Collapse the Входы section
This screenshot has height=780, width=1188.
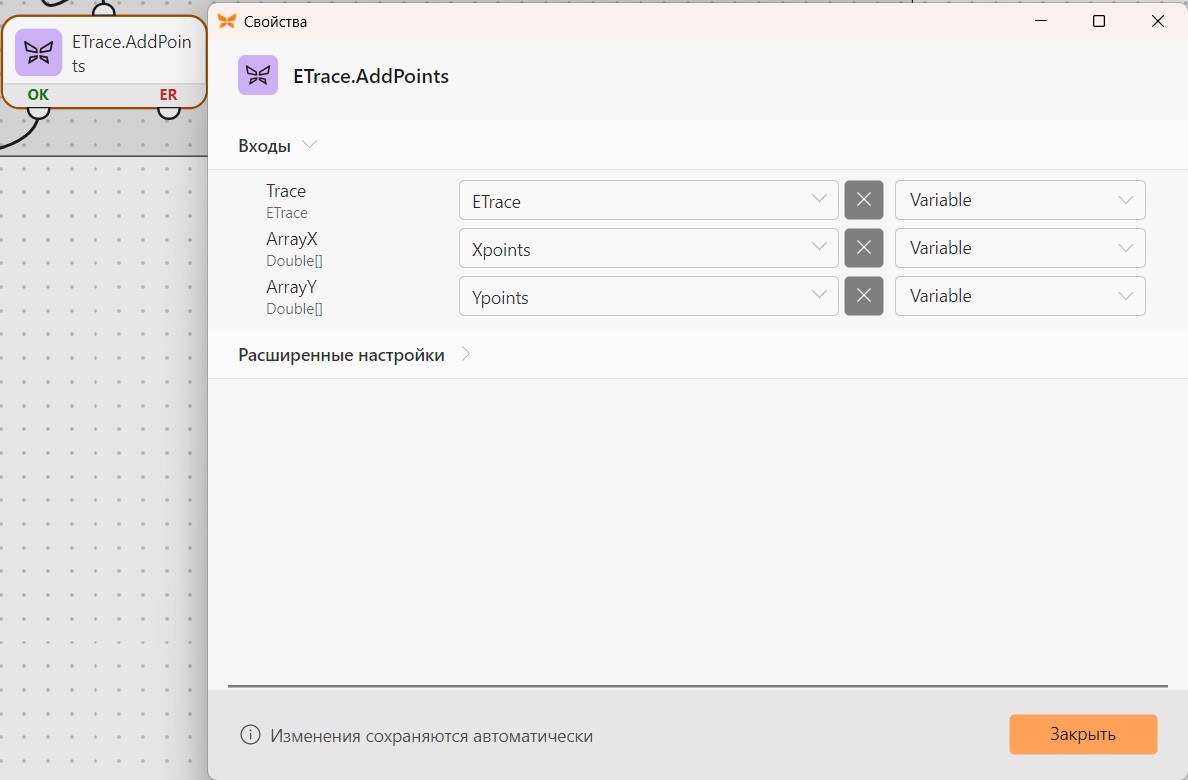(309, 145)
